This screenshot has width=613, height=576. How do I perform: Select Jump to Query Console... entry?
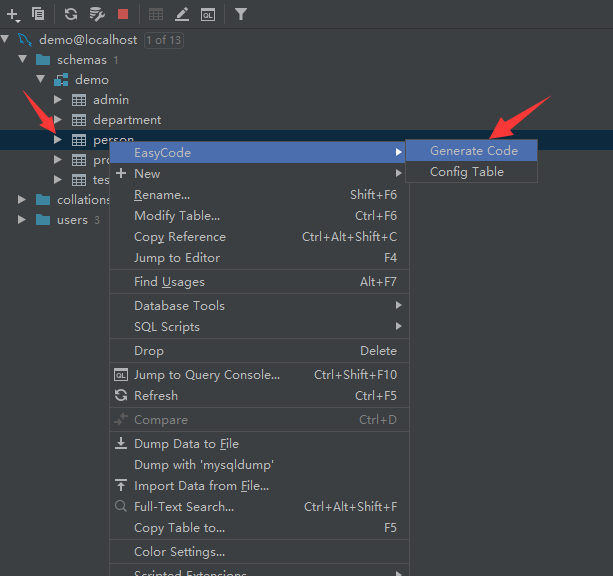click(259, 375)
